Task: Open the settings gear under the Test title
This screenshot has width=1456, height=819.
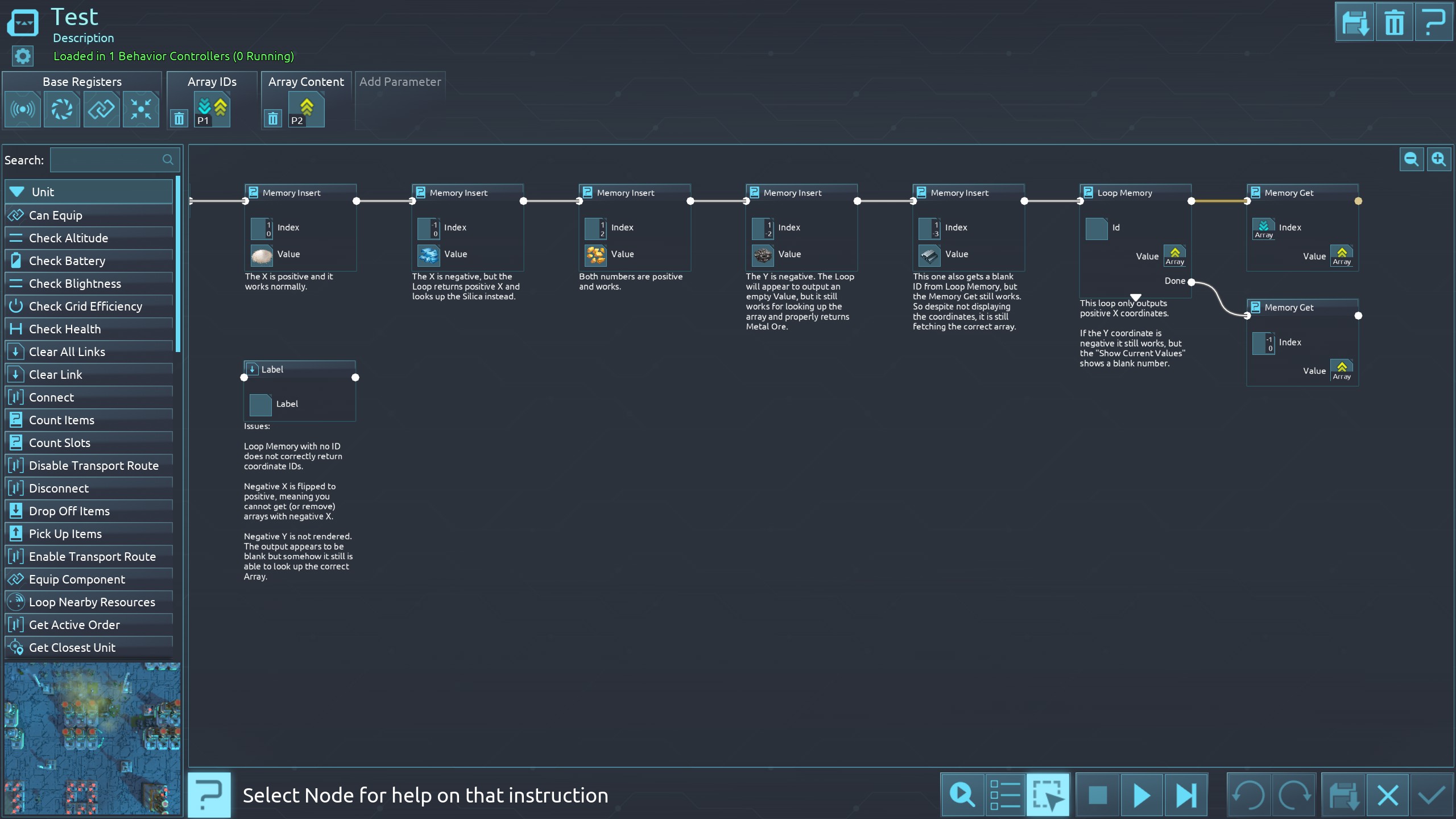Action: [23, 56]
